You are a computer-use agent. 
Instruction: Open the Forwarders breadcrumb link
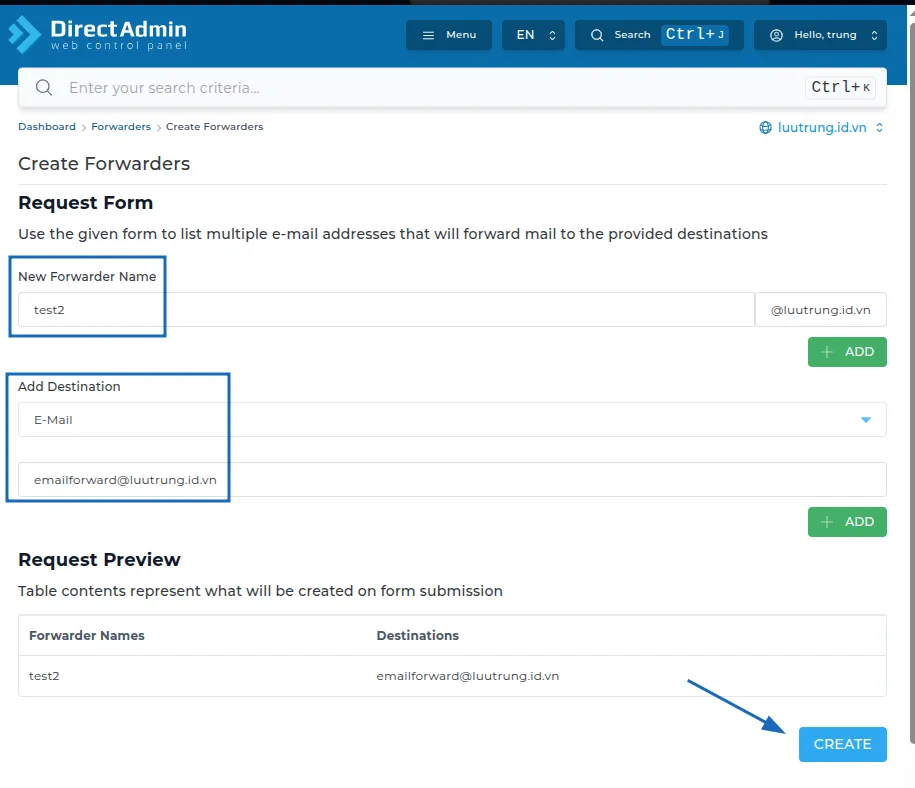click(121, 127)
